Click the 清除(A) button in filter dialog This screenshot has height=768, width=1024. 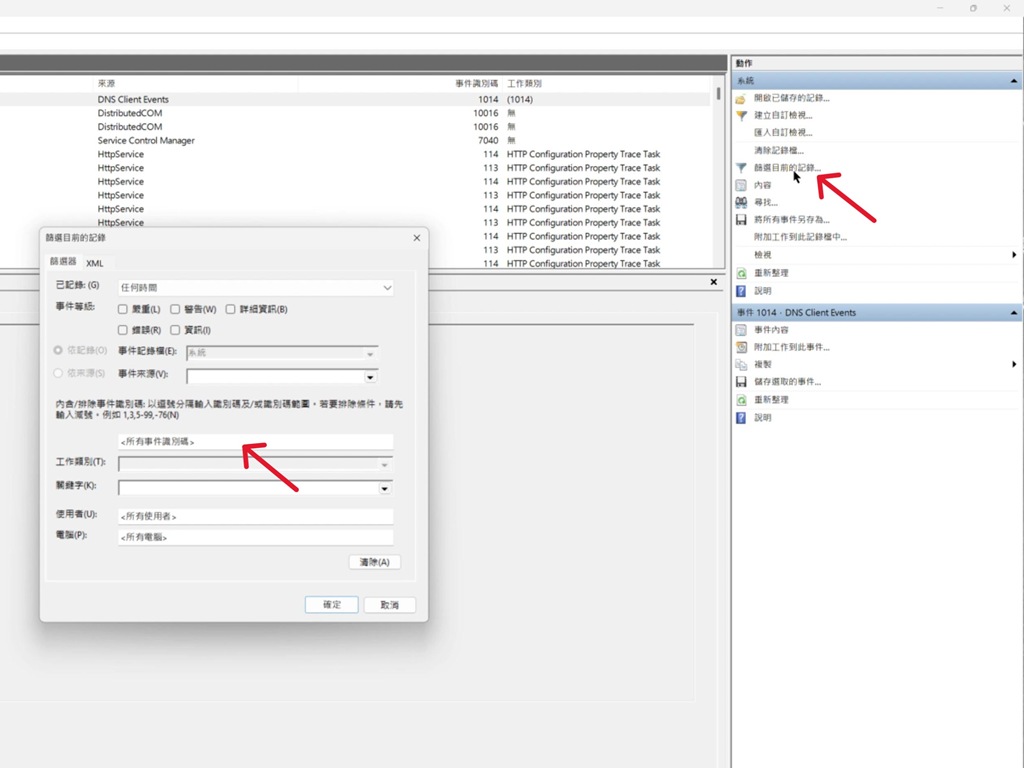[374, 562]
